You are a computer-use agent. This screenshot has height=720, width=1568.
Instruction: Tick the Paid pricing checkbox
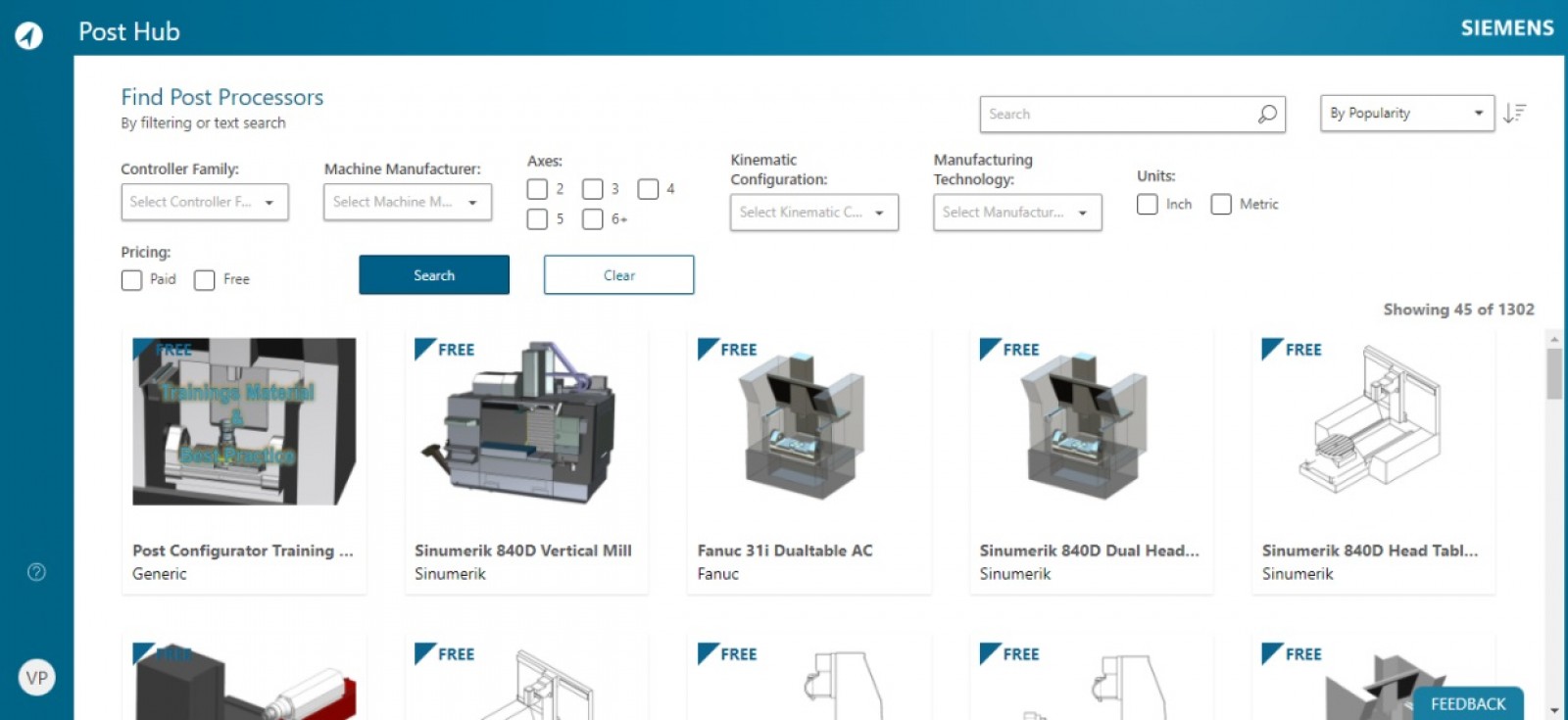coord(131,280)
